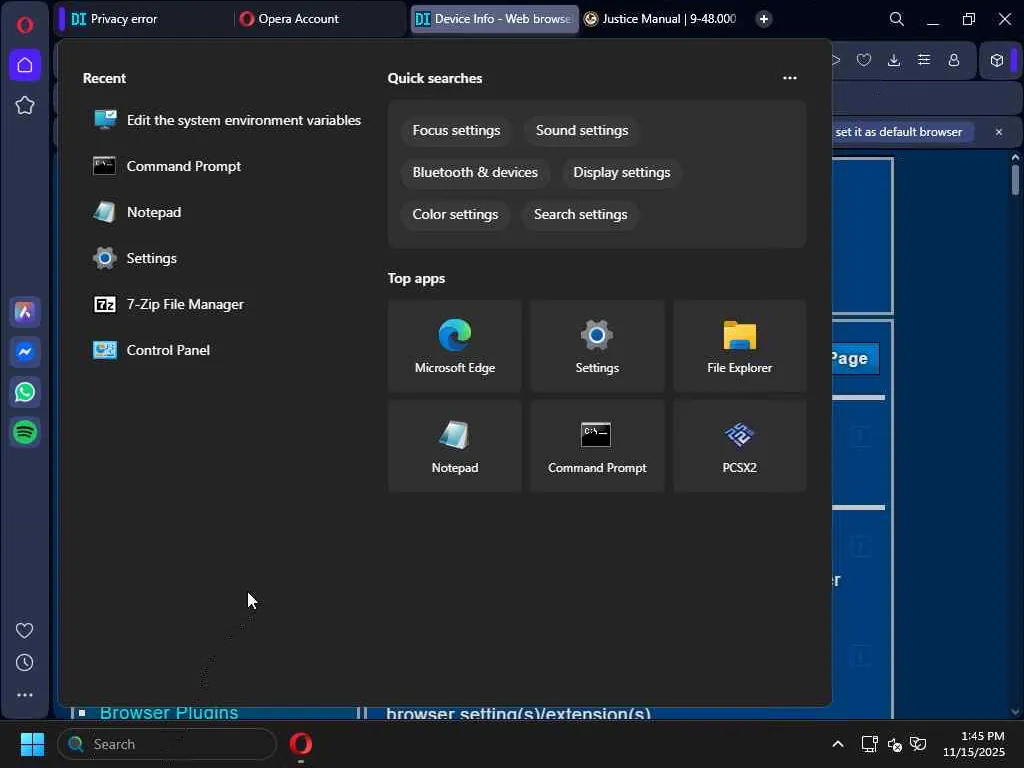
Task: Click the Windows Start button
Action: click(x=32, y=744)
